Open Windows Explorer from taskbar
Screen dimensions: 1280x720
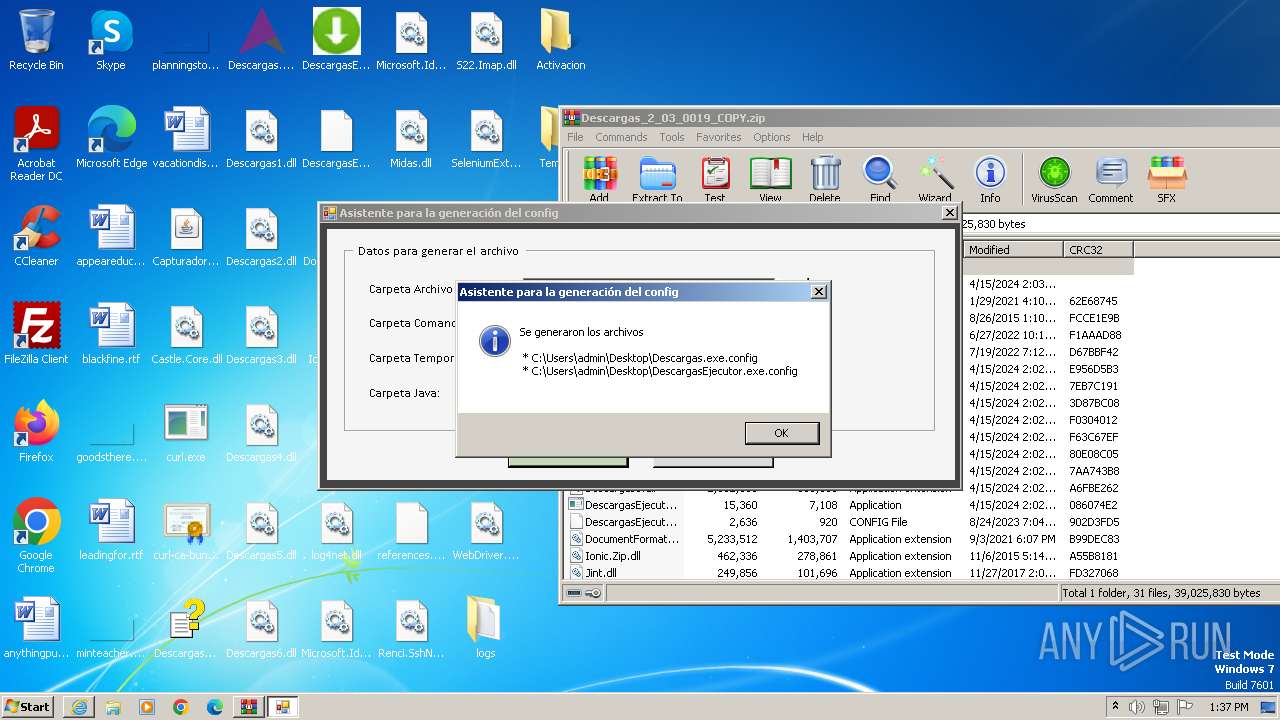tap(113, 707)
